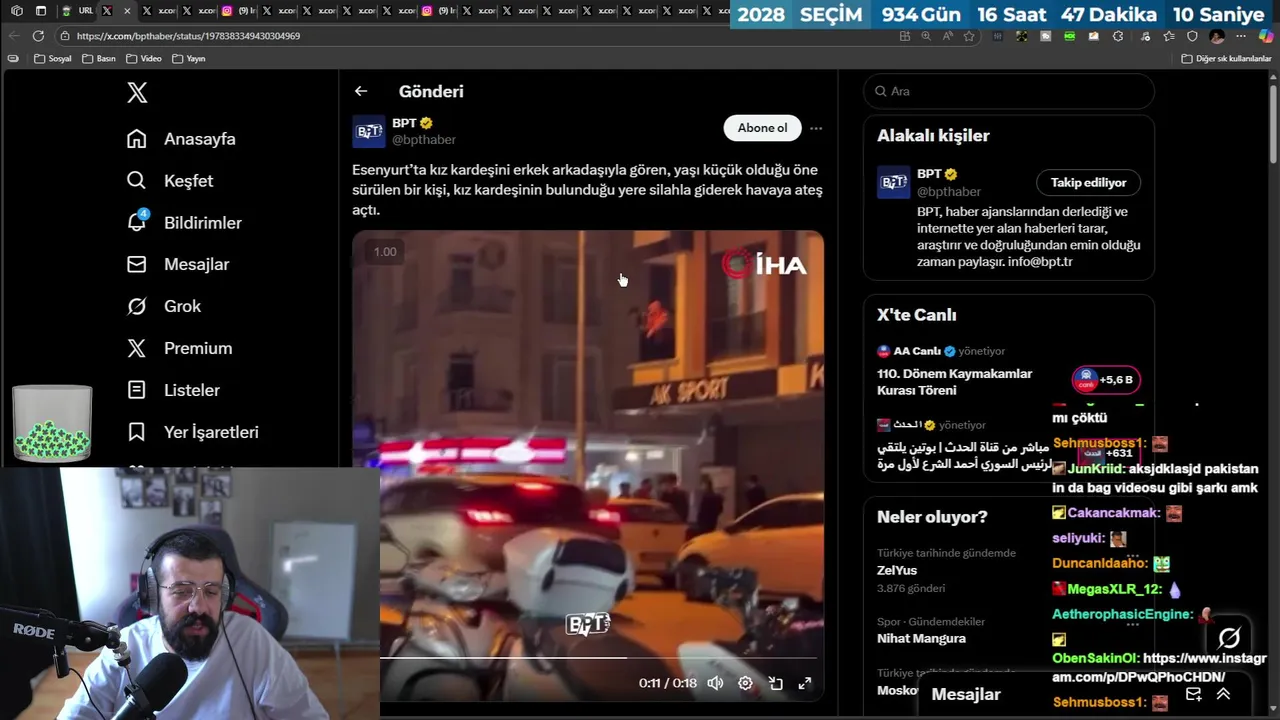Image resolution: width=1280 pixels, height=720 pixels.
Task: Open Yer İşaretleri bookmarks
Action: pyautogui.click(x=193, y=433)
